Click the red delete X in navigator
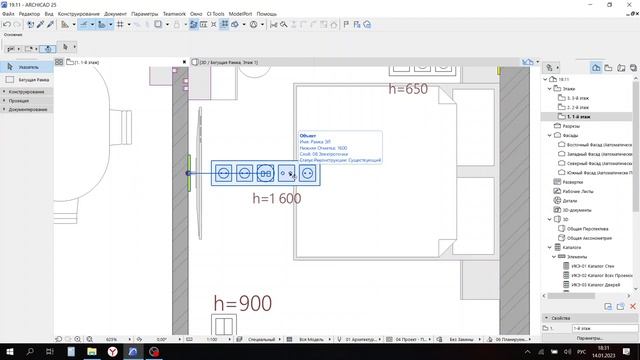The image size is (640, 360). click(x=633, y=306)
